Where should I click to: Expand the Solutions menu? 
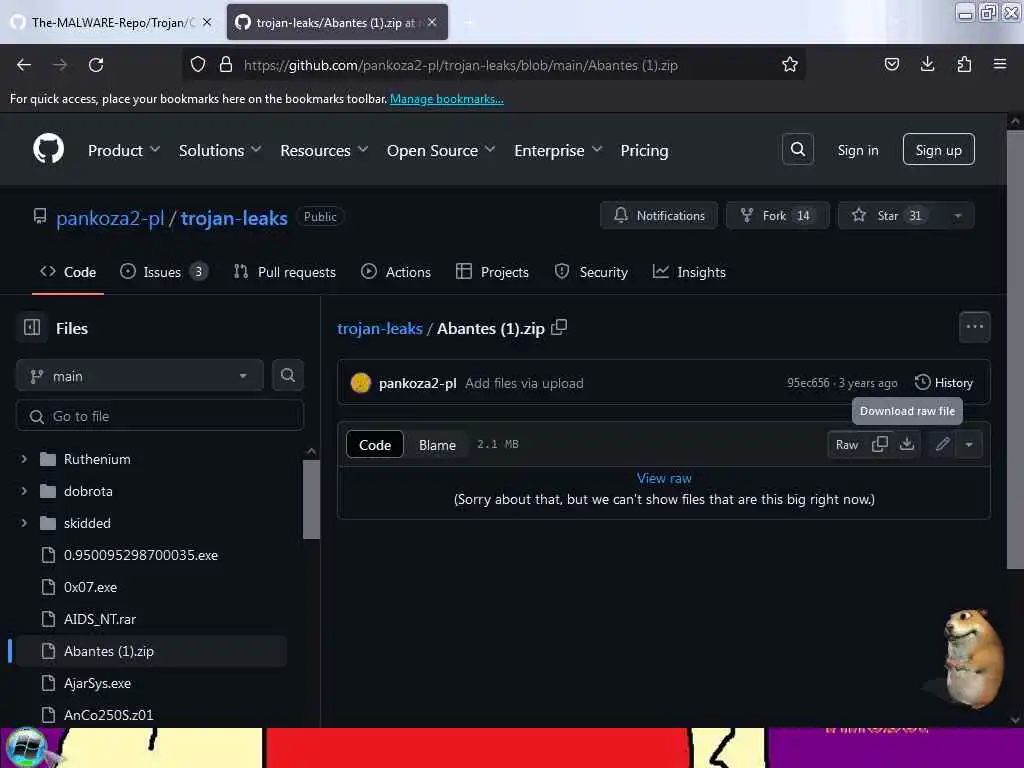click(220, 150)
